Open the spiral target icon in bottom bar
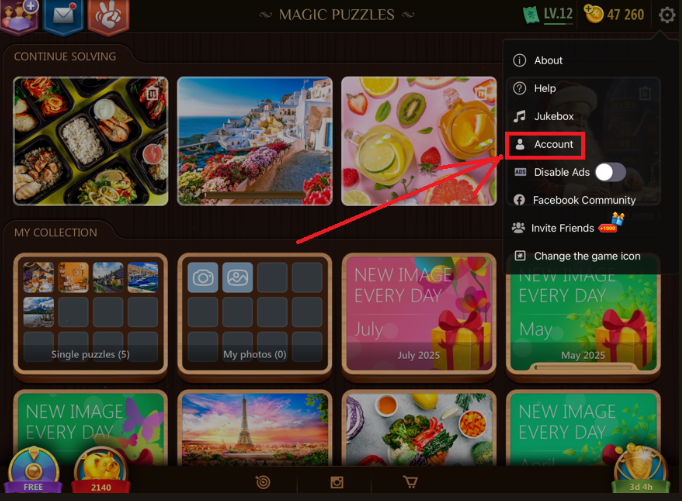Screen dimensions: 682x501 (x=263, y=482)
